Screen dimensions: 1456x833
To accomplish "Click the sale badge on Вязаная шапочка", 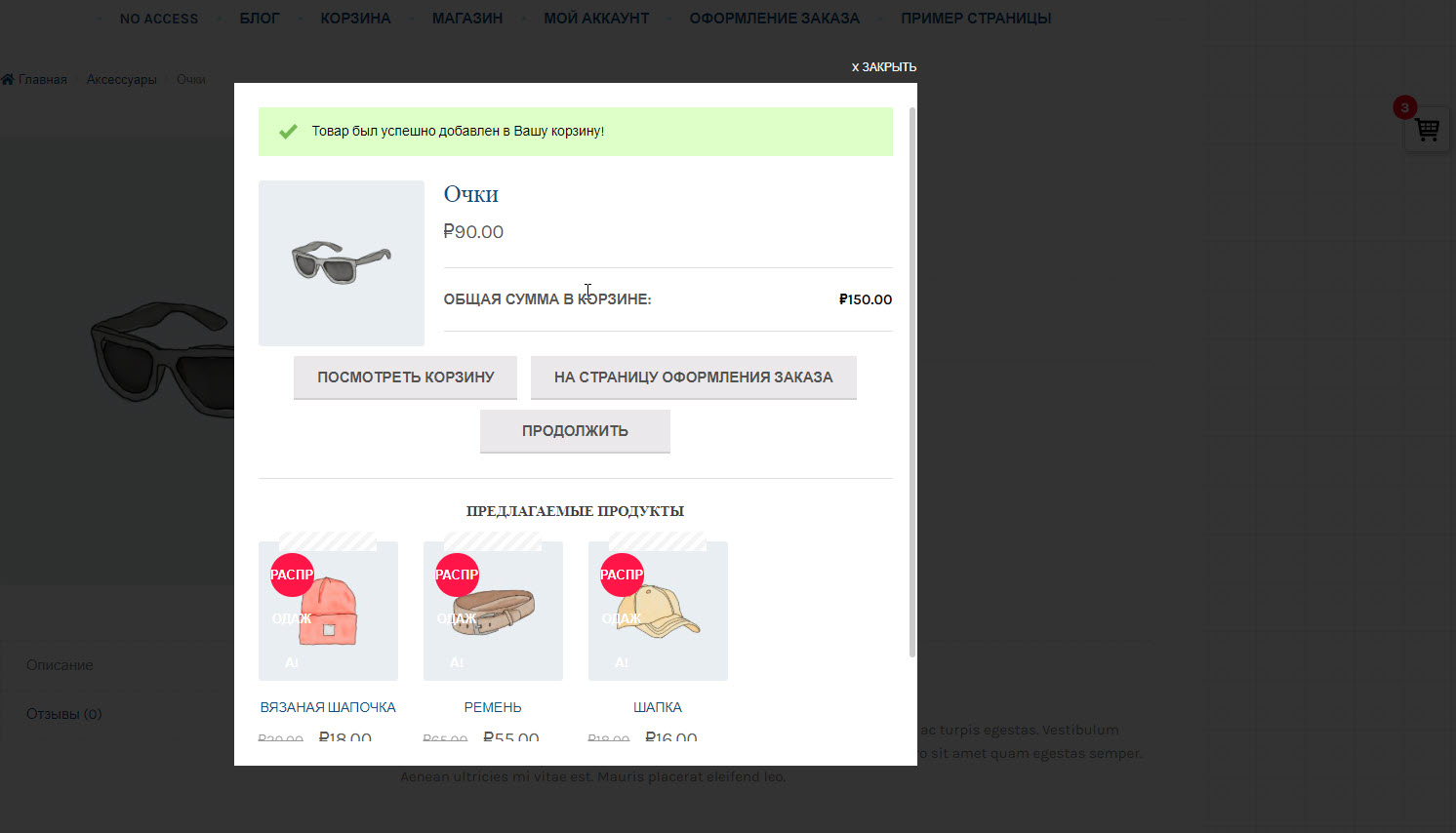I will (292, 575).
